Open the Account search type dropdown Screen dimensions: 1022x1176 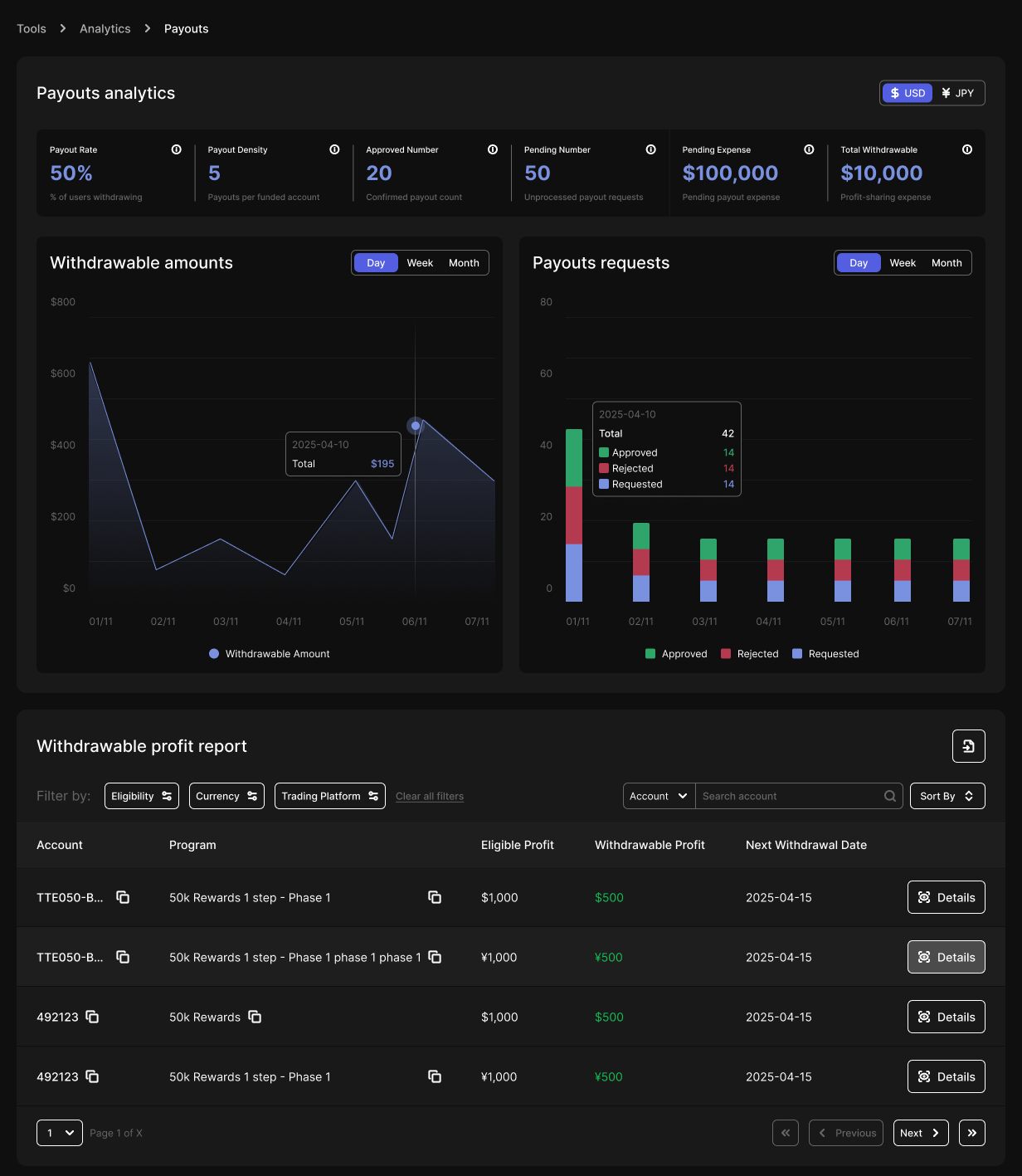coord(659,796)
